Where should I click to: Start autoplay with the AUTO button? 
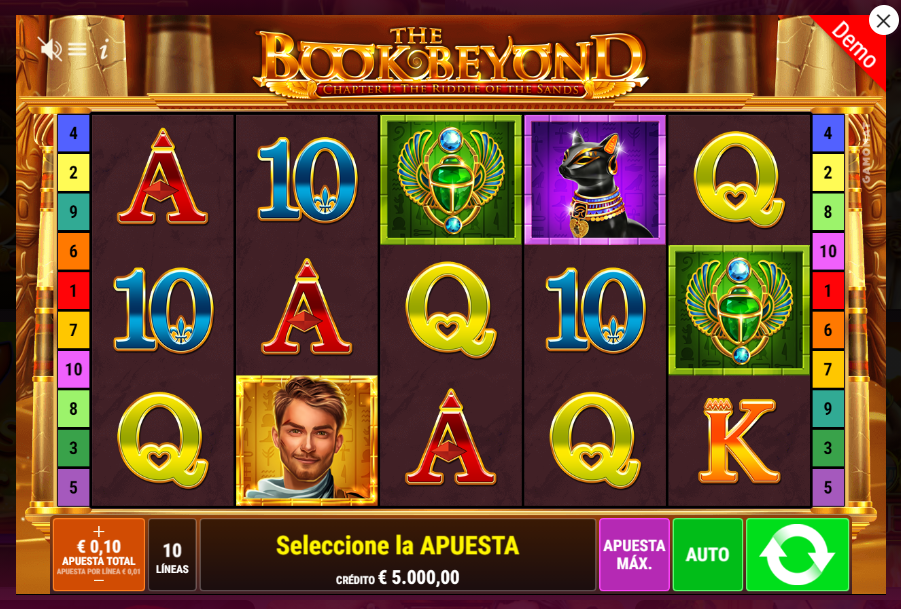[707, 554]
